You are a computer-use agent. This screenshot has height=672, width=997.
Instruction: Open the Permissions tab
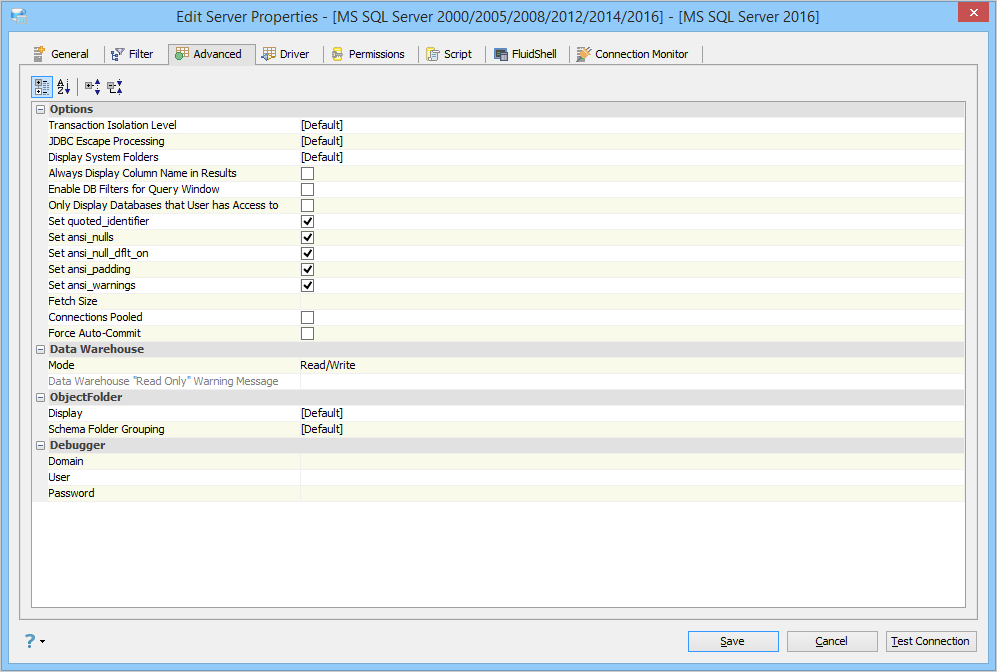click(368, 54)
